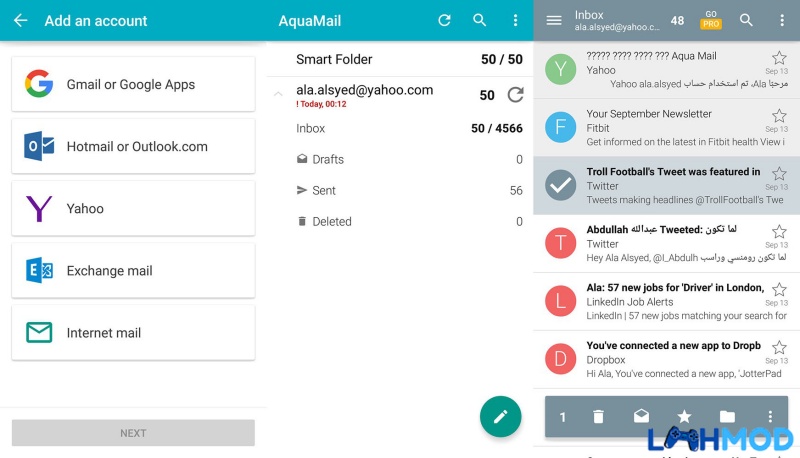
Task: Collapse the ala.alsyed@yahoo.com account folders
Action: [x=278, y=94]
